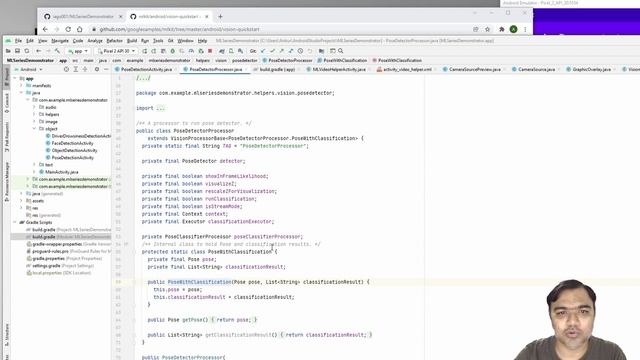Reload the page in Chrome window
This screenshot has height=360, width=640.
[x=68, y=29]
